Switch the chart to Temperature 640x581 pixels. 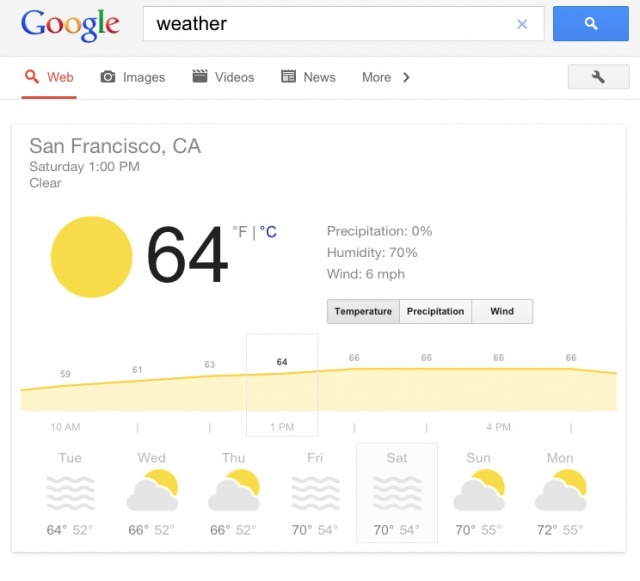click(363, 311)
